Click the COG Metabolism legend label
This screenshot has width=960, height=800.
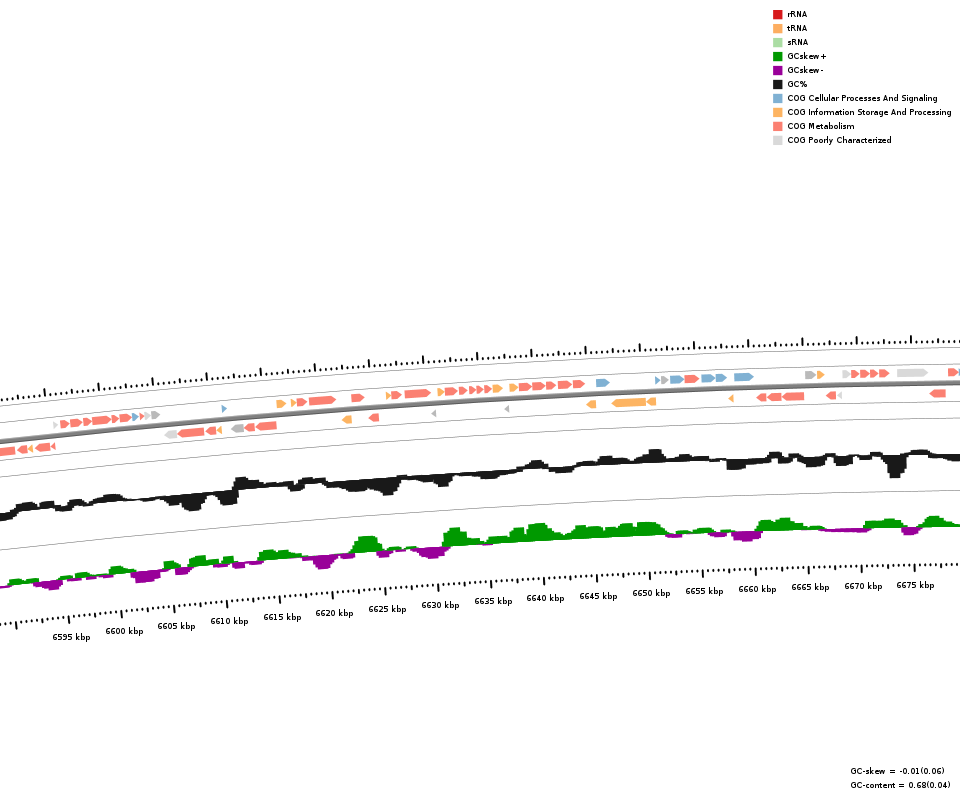point(820,126)
